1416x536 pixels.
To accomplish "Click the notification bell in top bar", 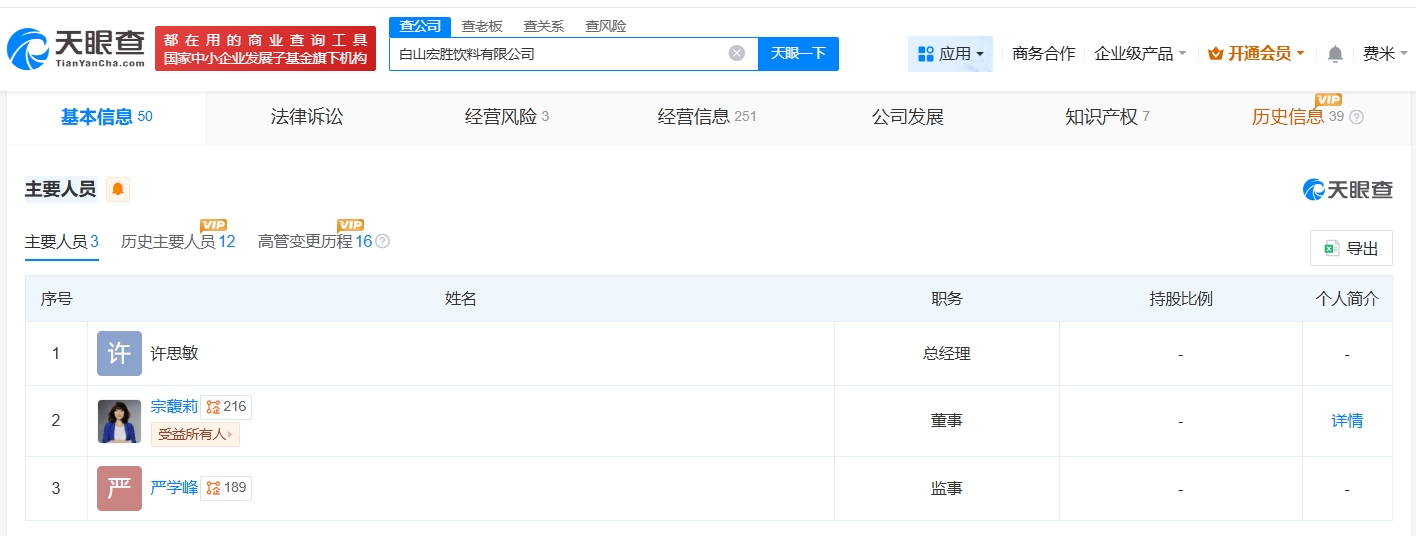I will tap(1334, 54).
